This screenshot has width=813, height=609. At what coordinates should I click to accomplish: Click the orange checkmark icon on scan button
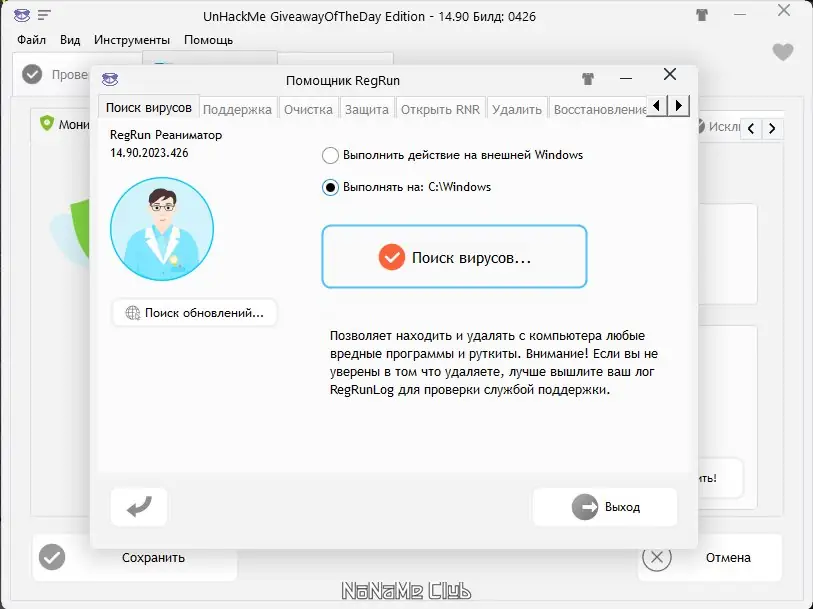point(391,257)
